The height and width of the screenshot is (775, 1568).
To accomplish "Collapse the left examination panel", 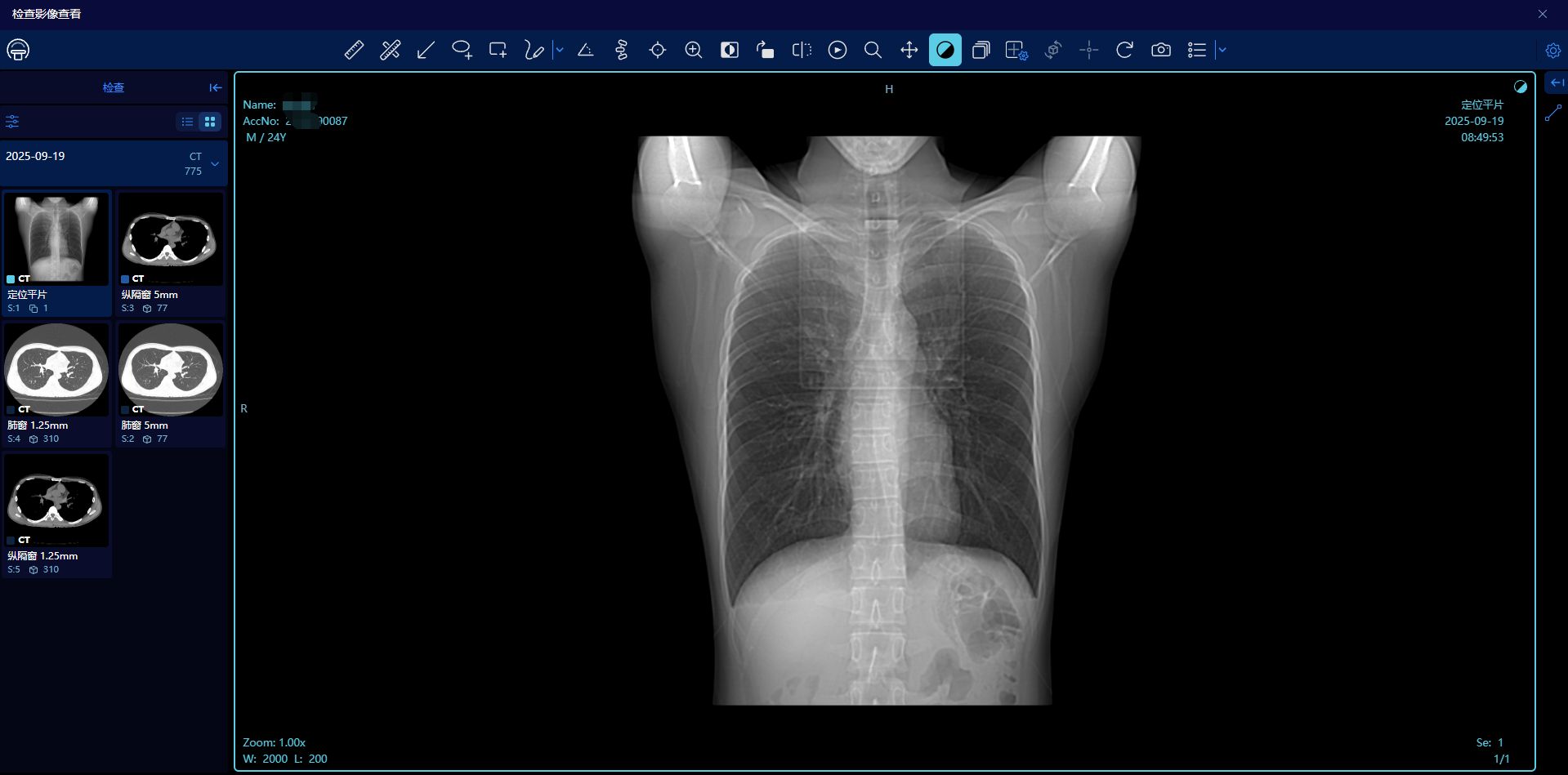I will pyautogui.click(x=216, y=87).
